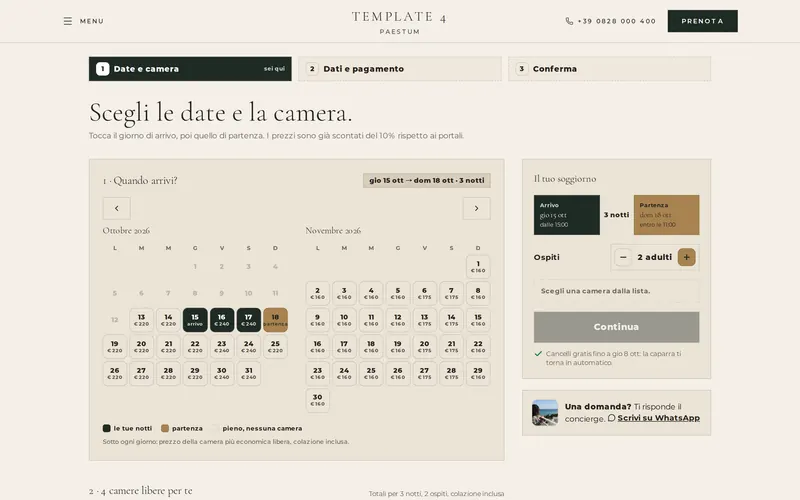Select step 1 Date e camera tab
800x500 pixels.
[x=190, y=69]
